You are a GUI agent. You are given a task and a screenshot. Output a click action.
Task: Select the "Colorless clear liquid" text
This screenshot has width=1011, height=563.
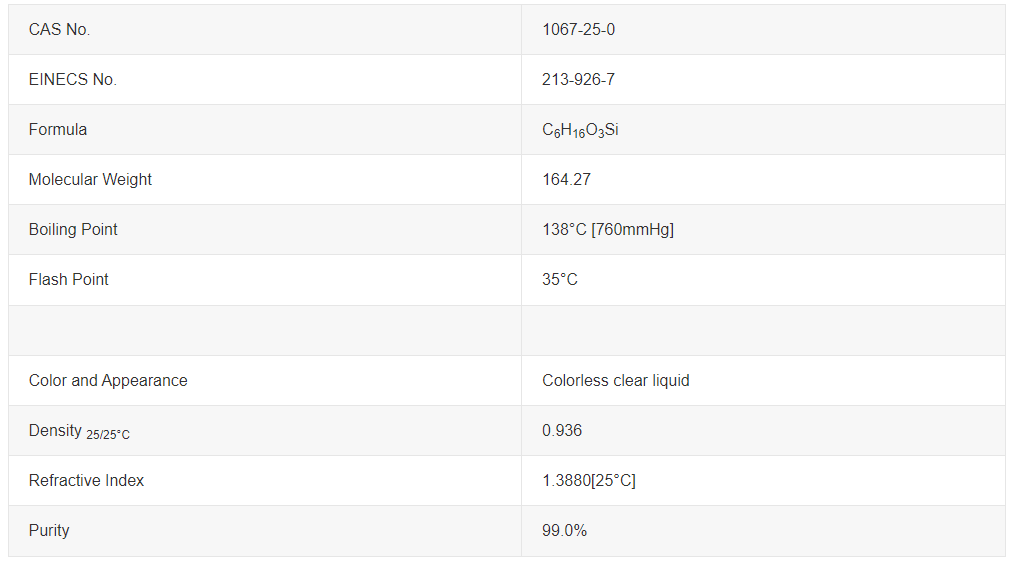(x=616, y=381)
